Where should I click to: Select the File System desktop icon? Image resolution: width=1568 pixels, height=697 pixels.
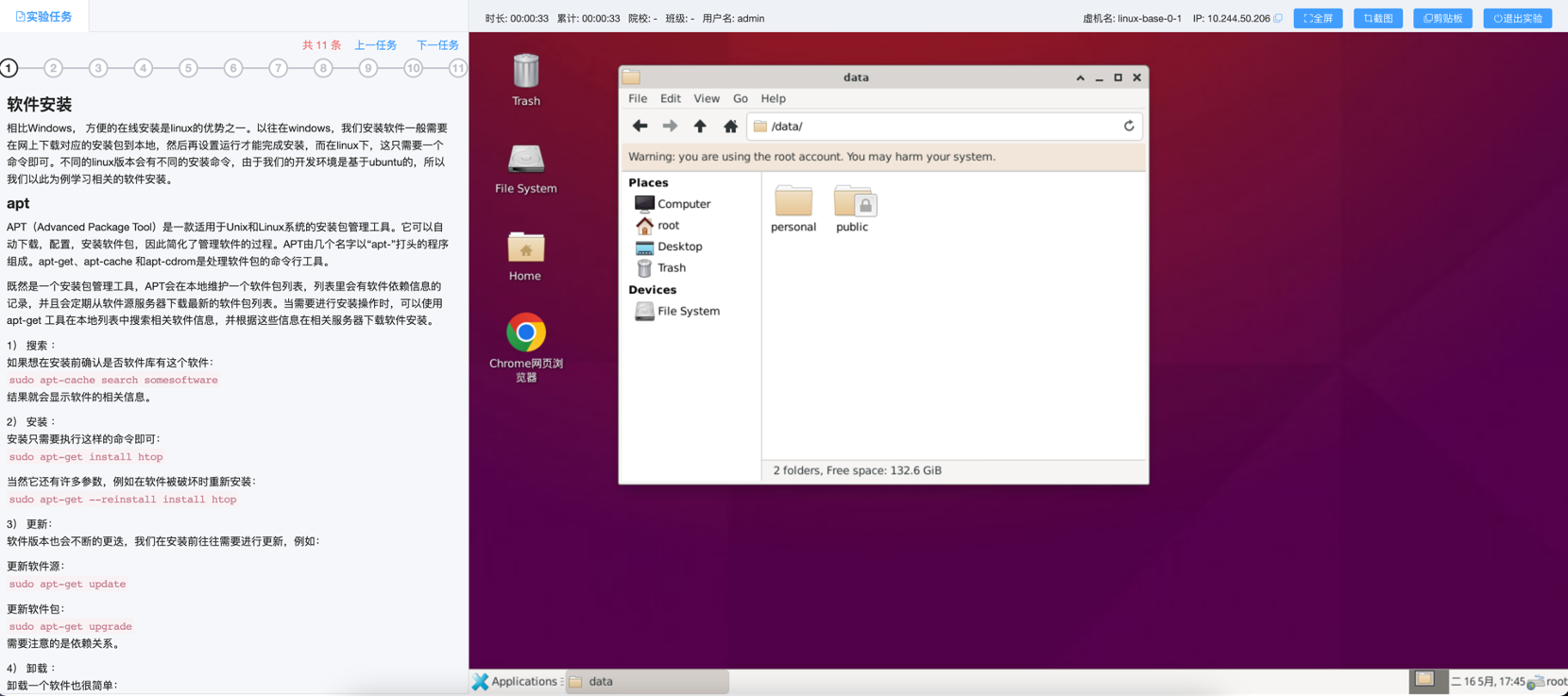pyautogui.click(x=526, y=161)
